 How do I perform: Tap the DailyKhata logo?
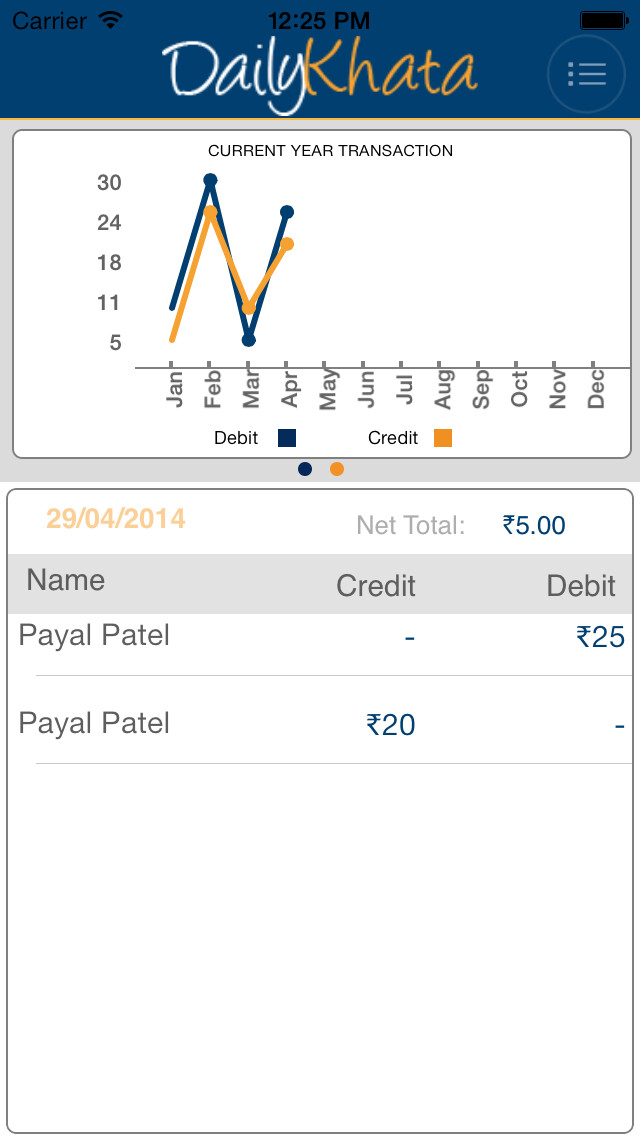[x=319, y=75]
